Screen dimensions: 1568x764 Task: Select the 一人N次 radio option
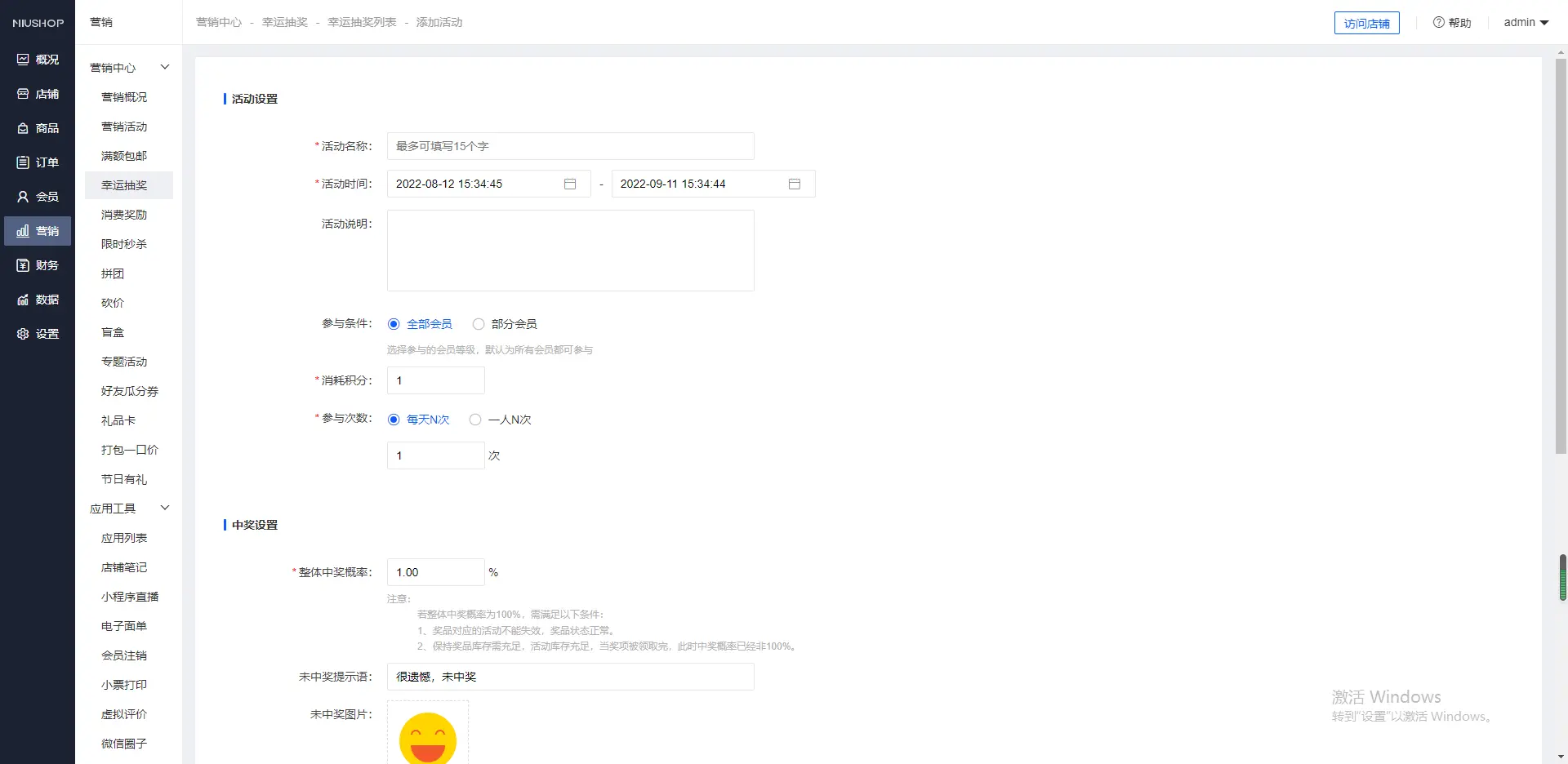pos(475,420)
